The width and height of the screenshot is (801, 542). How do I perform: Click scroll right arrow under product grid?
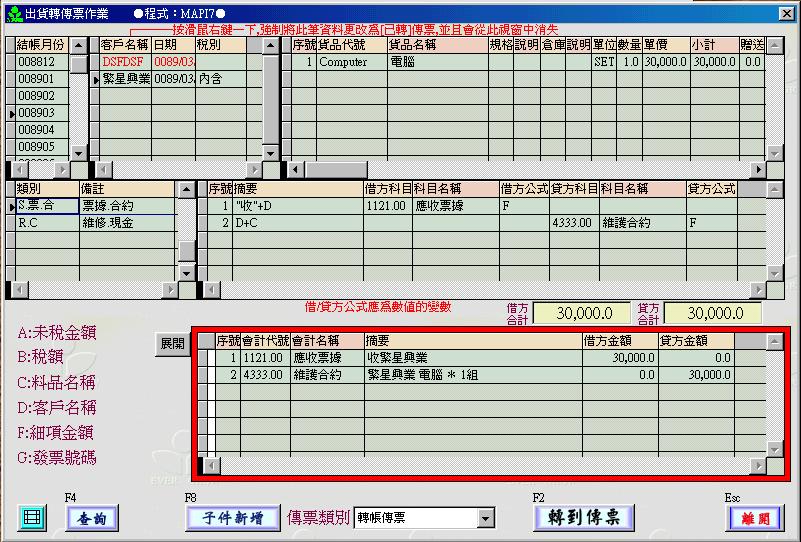pyautogui.click(x=757, y=170)
